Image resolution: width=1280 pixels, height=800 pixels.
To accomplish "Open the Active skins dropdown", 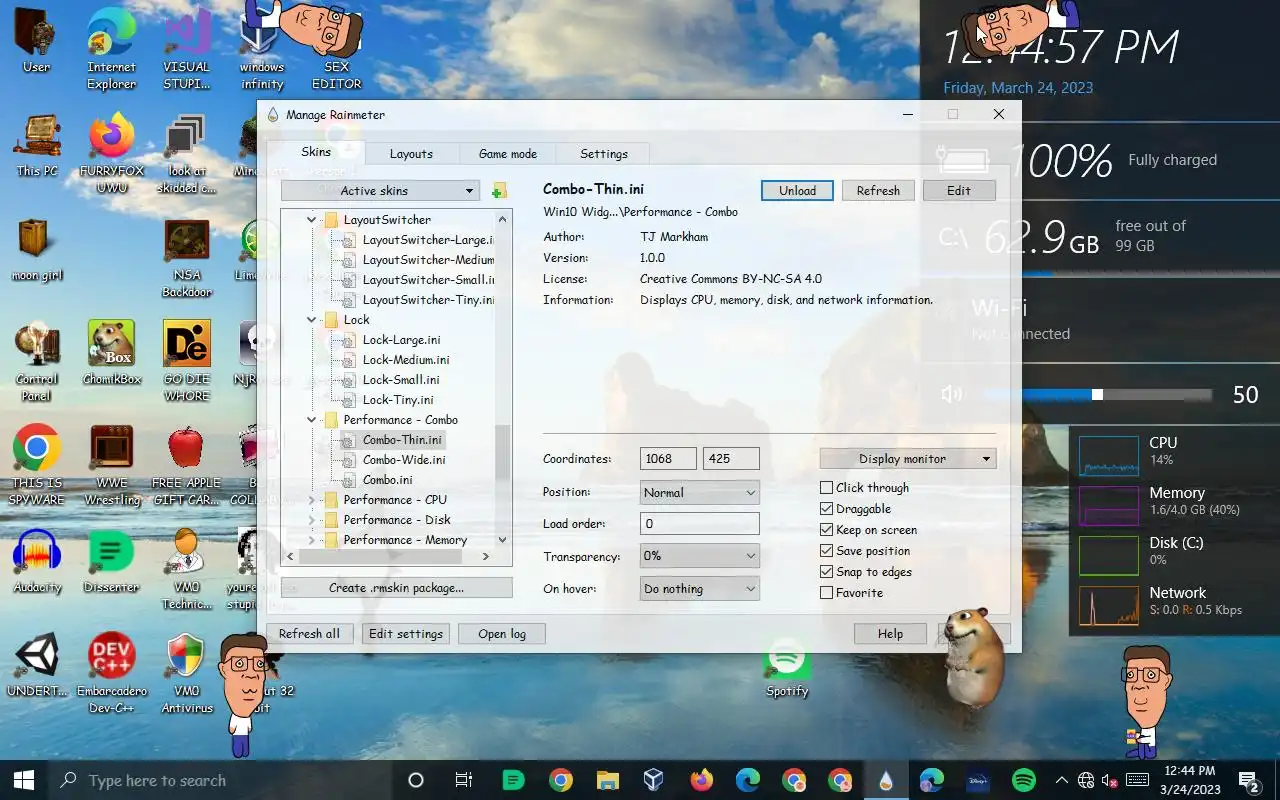I will point(380,191).
